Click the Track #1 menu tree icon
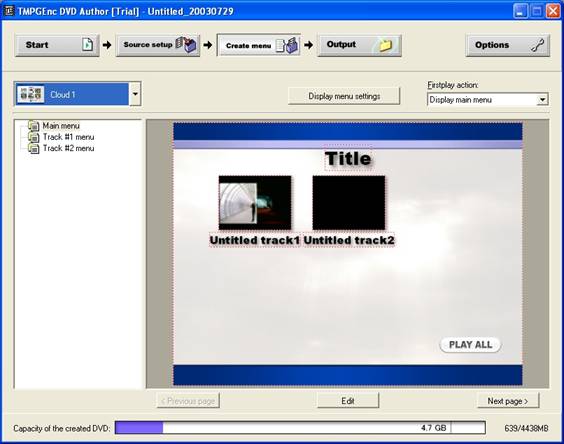Image resolution: width=564 pixels, height=444 pixels. tap(34, 137)
